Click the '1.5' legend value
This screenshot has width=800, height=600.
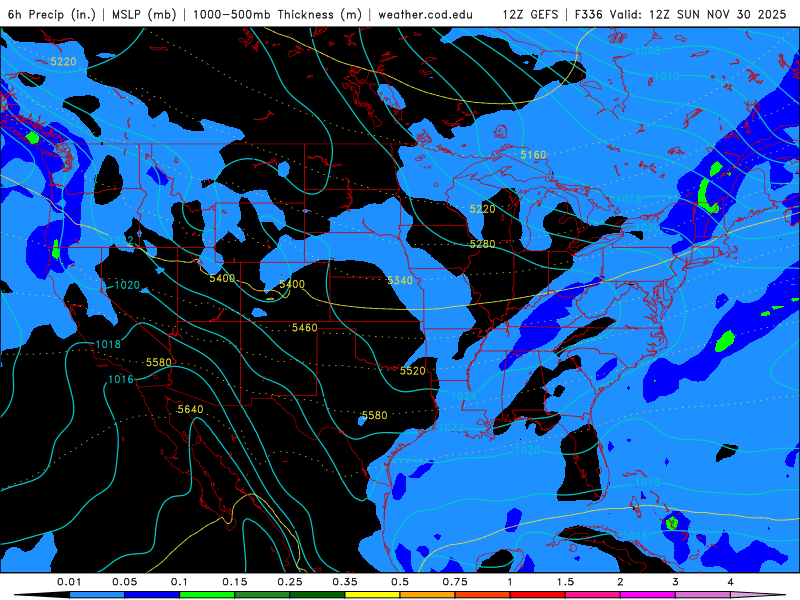point(565,582)
